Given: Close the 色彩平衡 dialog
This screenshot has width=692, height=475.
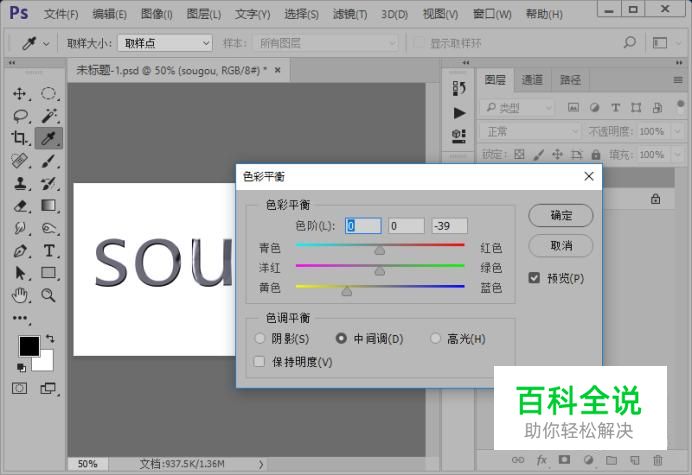Looking at the screenshot, I should (x=589, y=177).
